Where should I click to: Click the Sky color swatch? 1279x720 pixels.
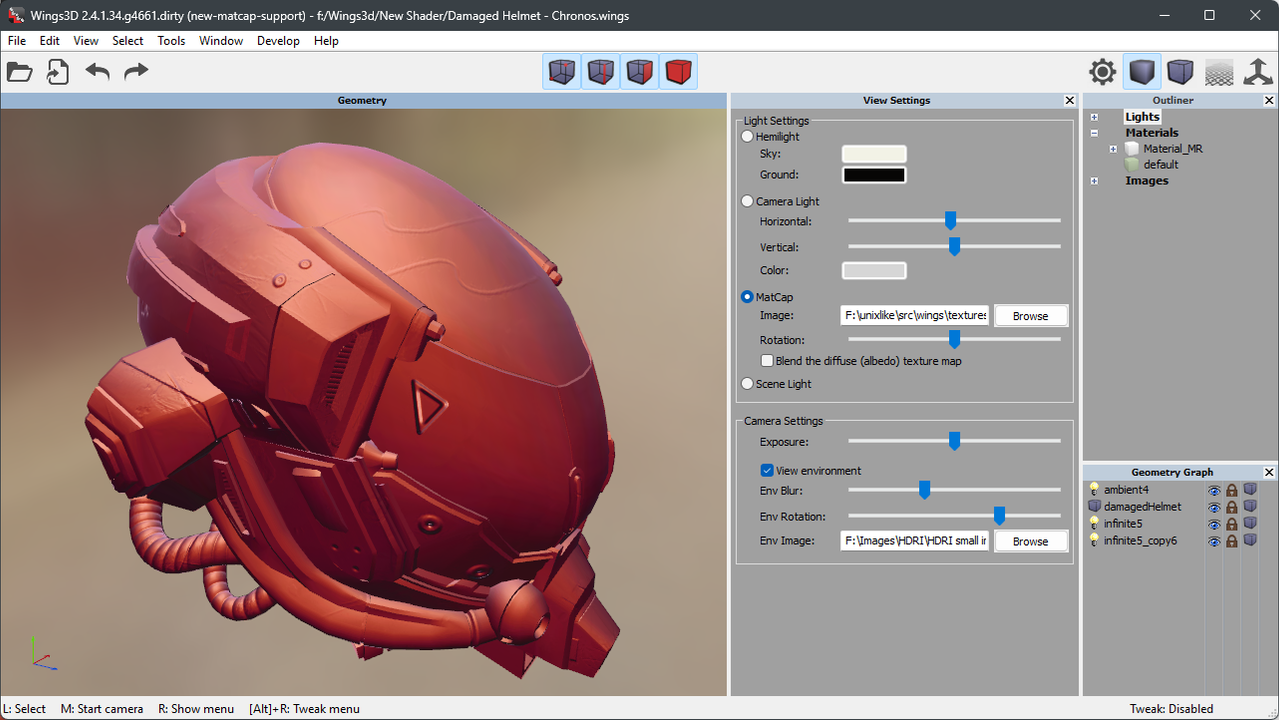click(874, 154)
